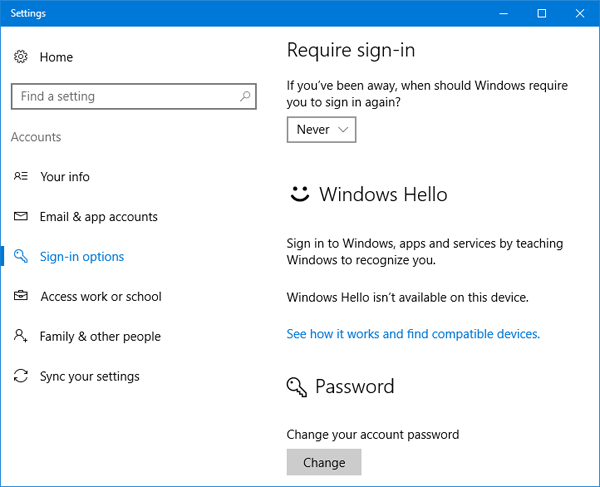Click the envelope icon for Email accounts
This screenshot has height=487, width=600.
[21, 217]
